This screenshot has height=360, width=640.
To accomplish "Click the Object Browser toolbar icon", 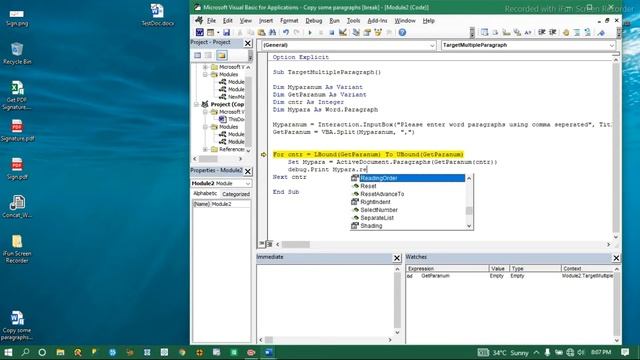I will click(378, 32).
